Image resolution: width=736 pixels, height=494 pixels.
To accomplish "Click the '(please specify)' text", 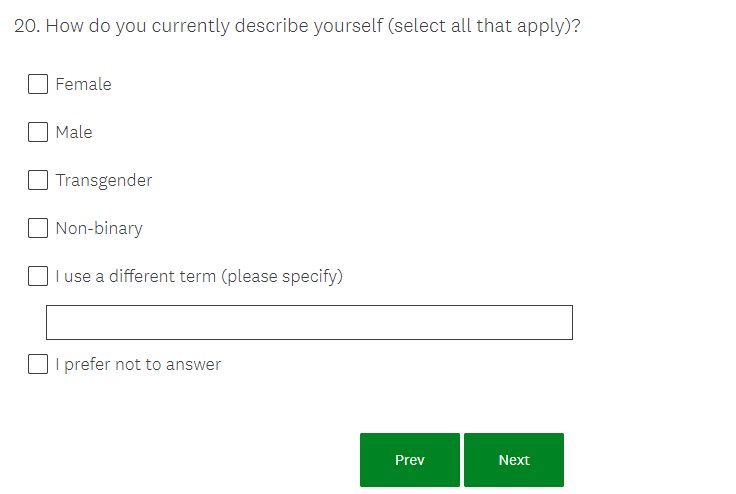I will tap(282, 276).
